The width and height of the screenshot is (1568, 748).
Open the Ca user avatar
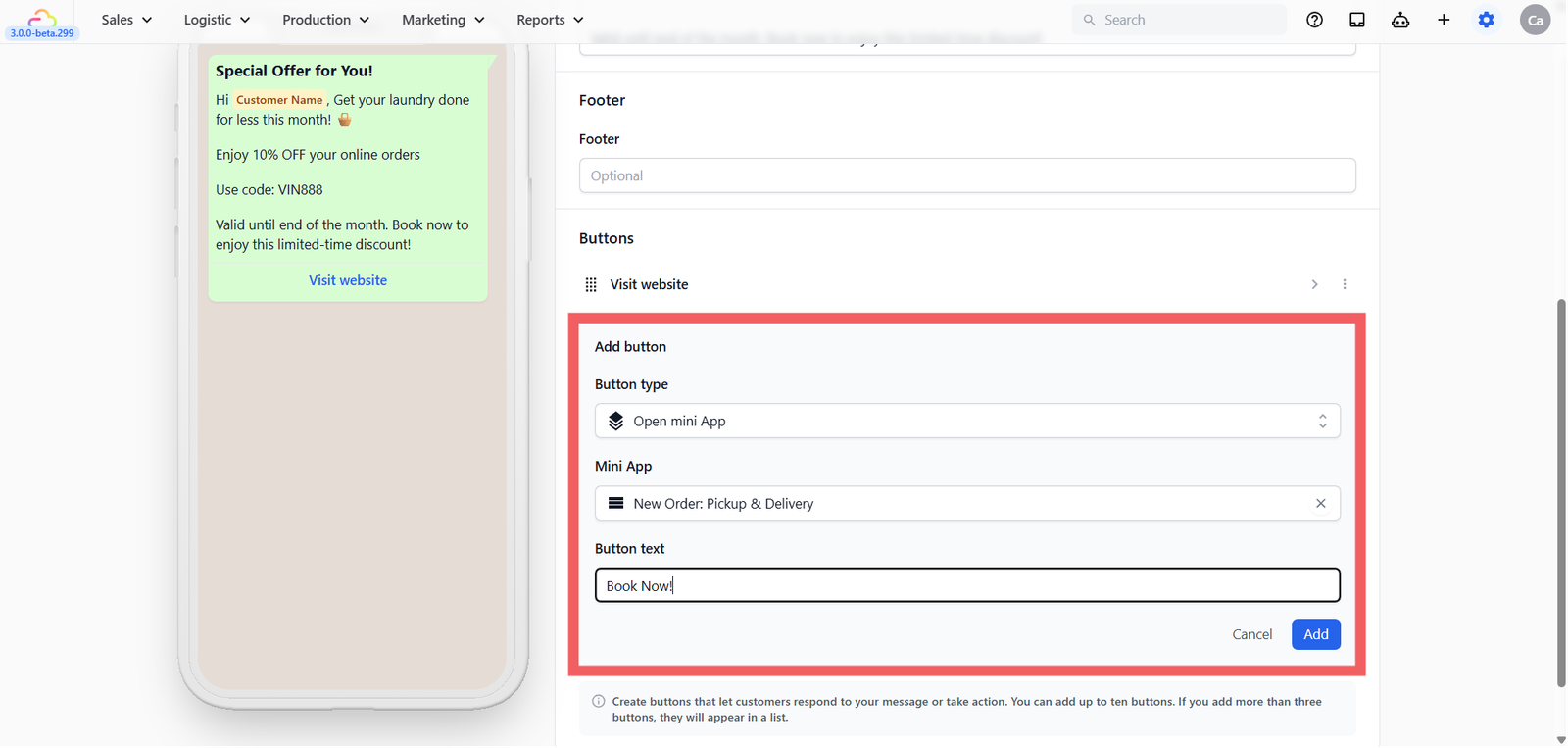point(1535,20)
